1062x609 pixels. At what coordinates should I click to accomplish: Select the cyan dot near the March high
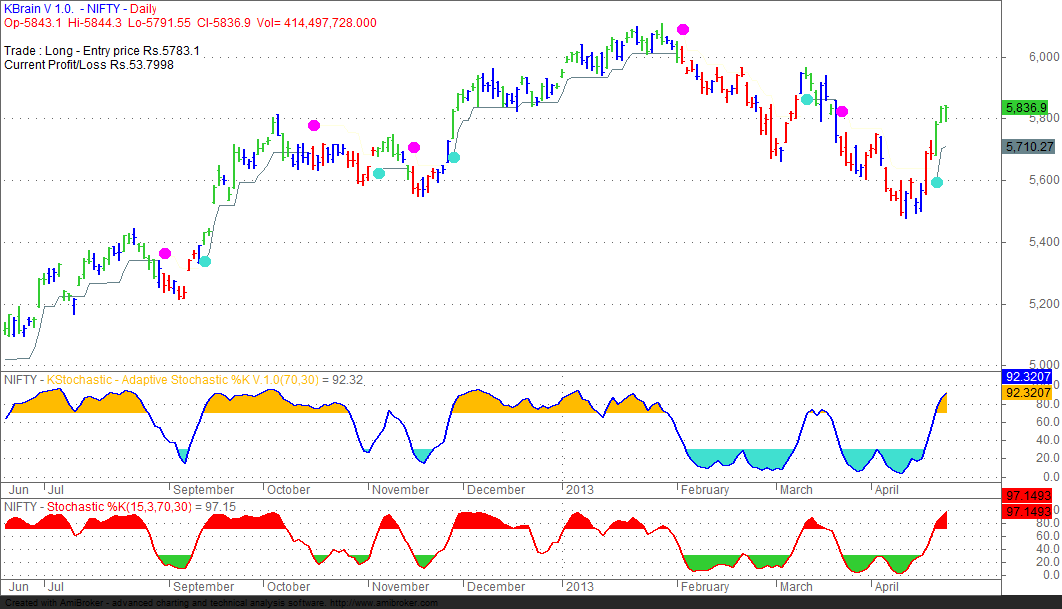point(805,99)
